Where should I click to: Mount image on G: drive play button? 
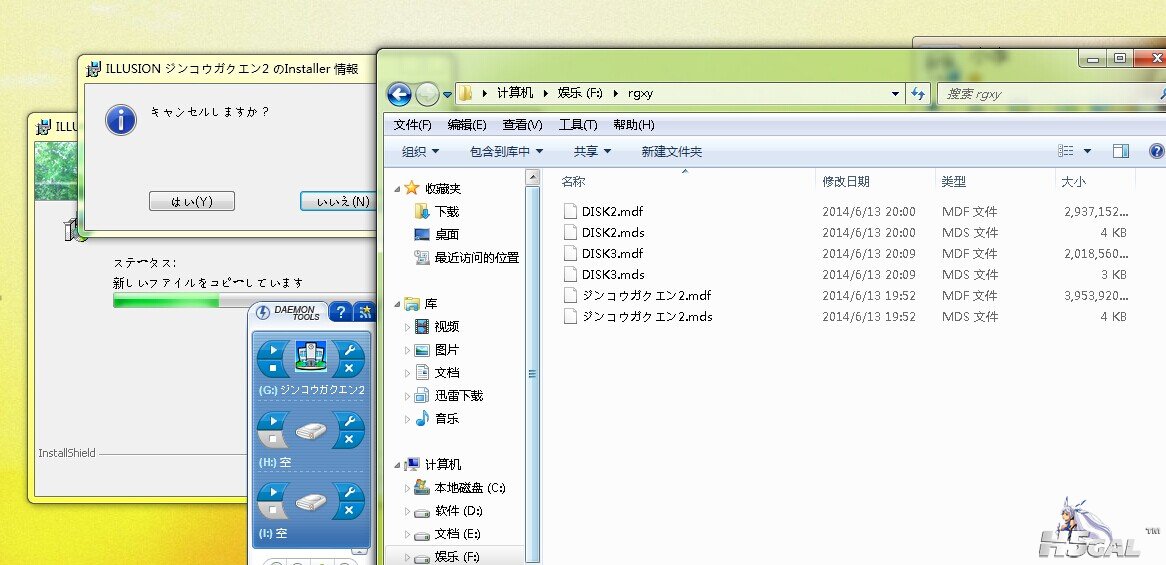pyautogui.click(x=274, y=349)
